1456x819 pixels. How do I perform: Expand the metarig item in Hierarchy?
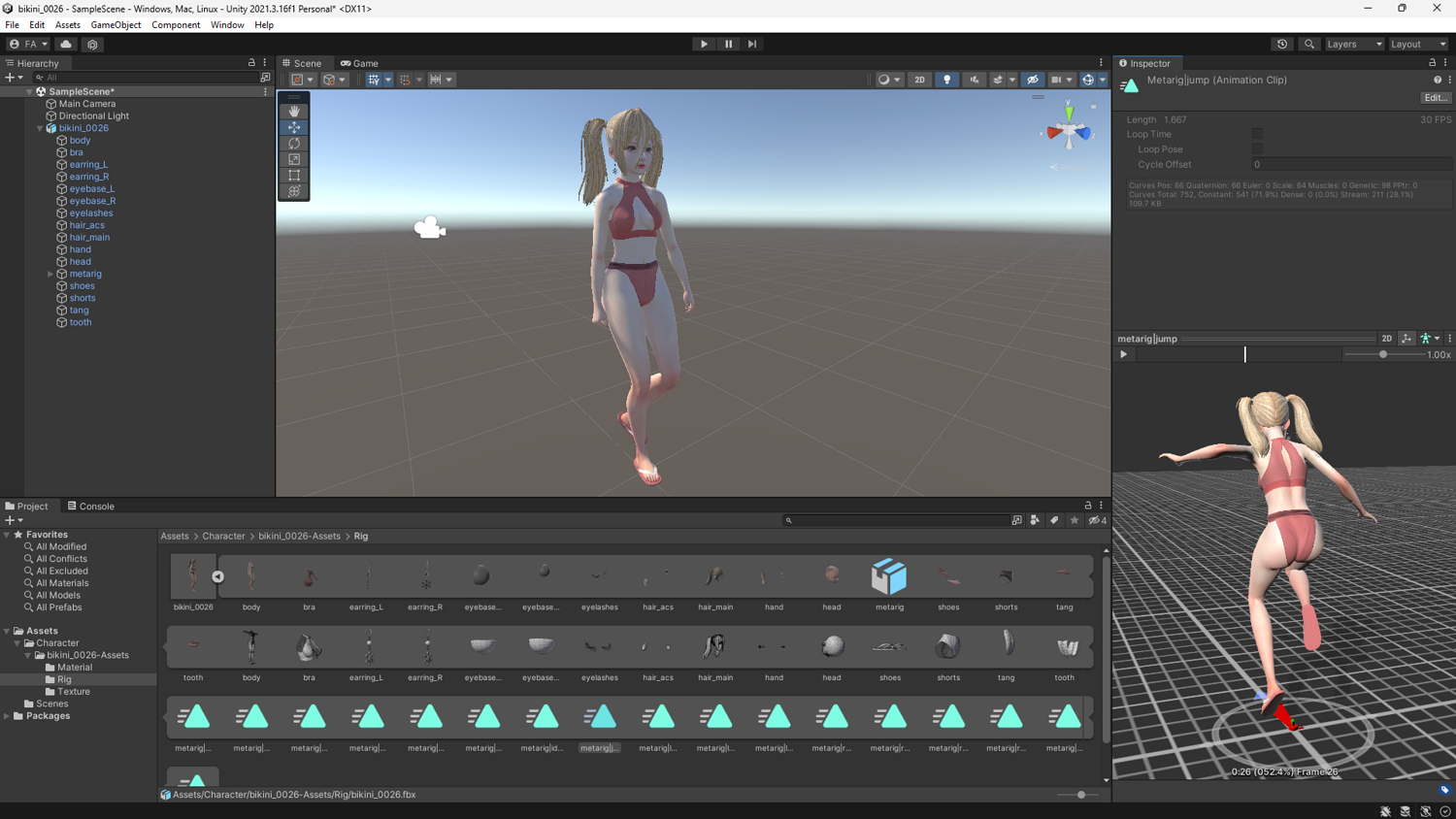pos(49,274)
